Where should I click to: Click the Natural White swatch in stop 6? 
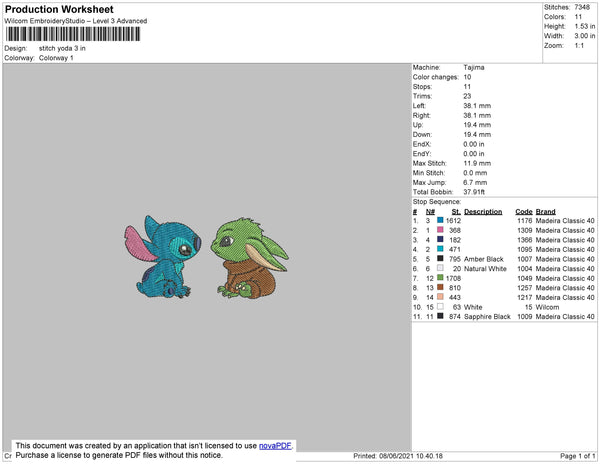(440, 268)
